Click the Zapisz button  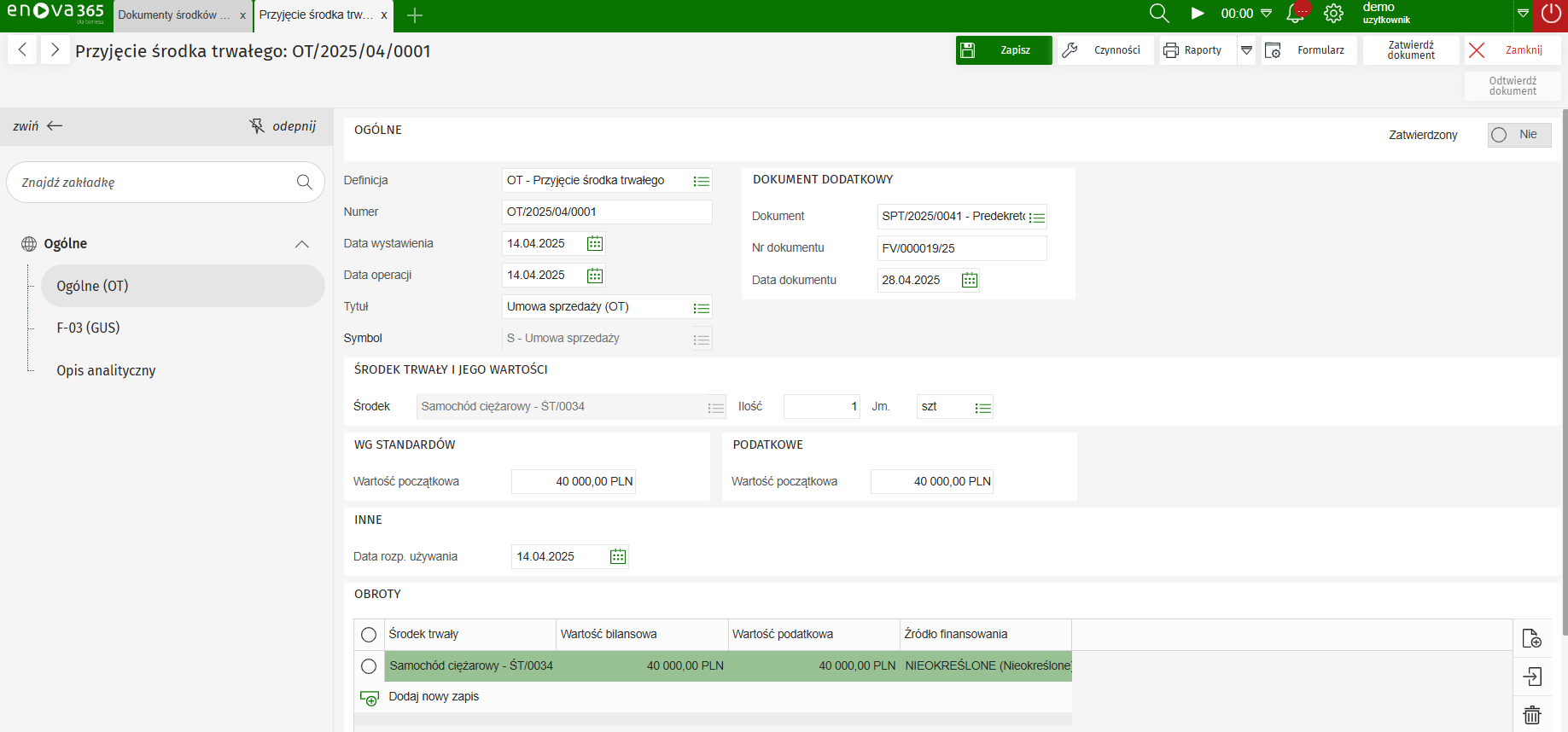1004,50
